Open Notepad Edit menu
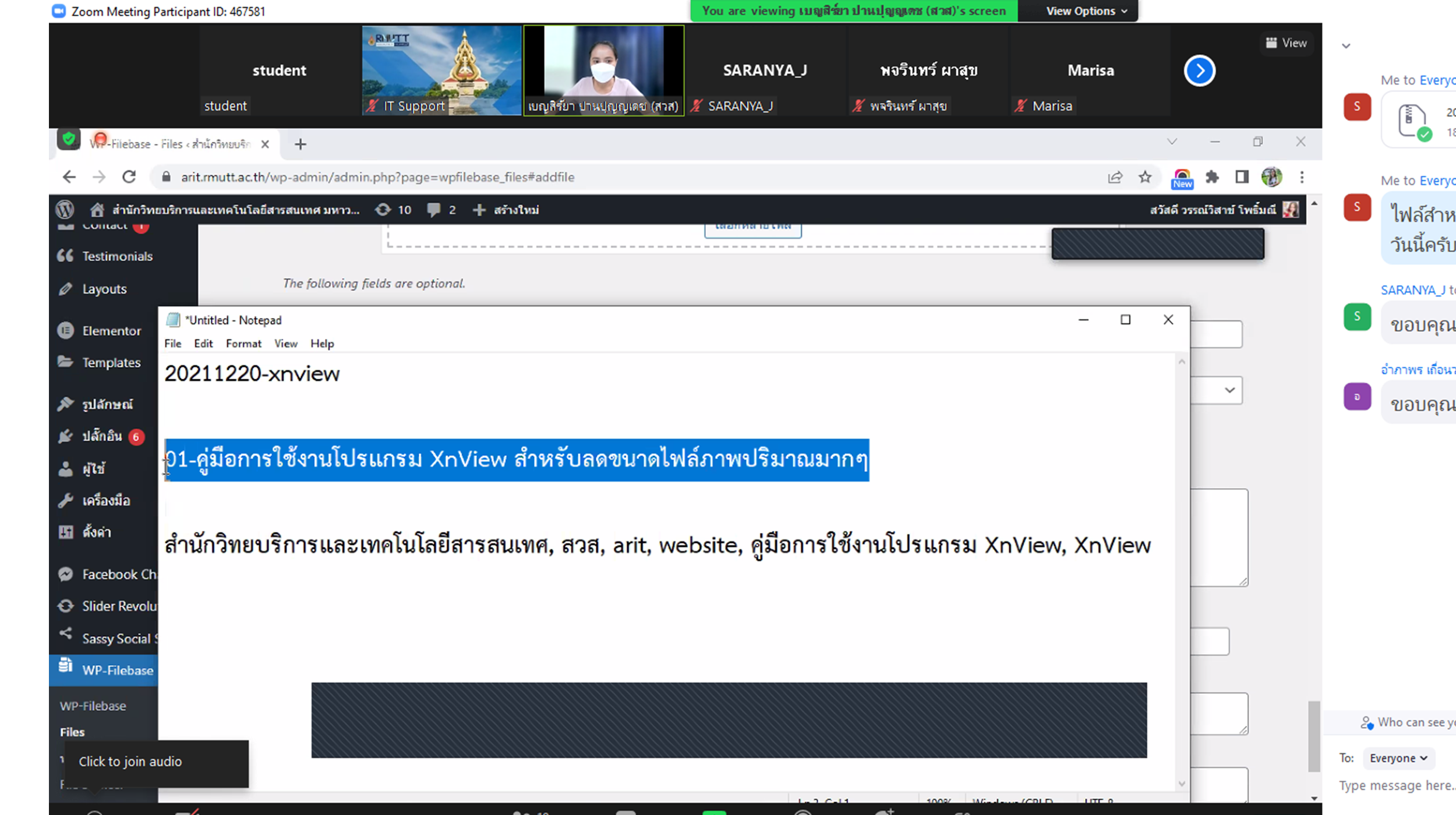Viewport: 1456px width, 815px height. [x=203, y=344]
